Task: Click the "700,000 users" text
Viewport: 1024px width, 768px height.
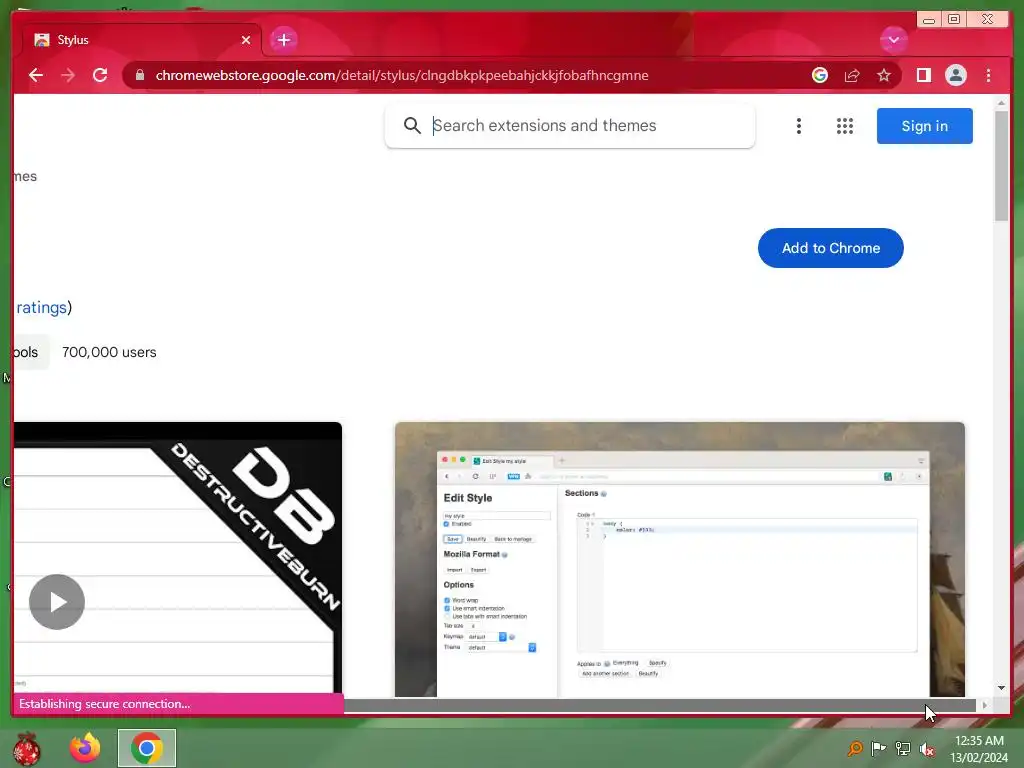Action: pyautogui.click(x=109, y=353)
